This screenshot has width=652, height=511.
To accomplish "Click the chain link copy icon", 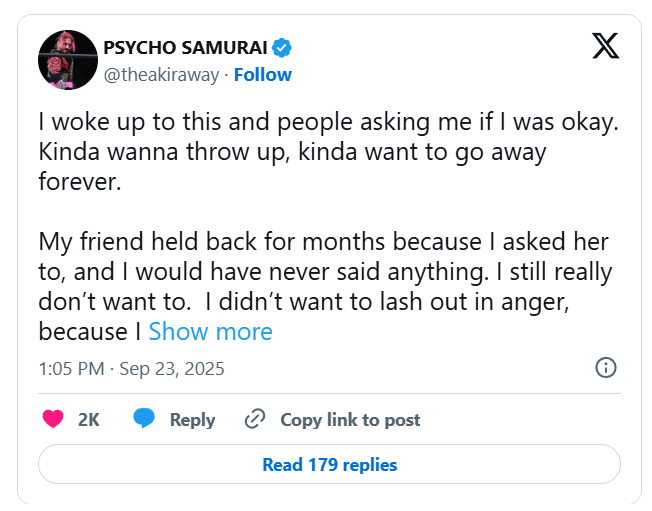I will click(255, 420).
